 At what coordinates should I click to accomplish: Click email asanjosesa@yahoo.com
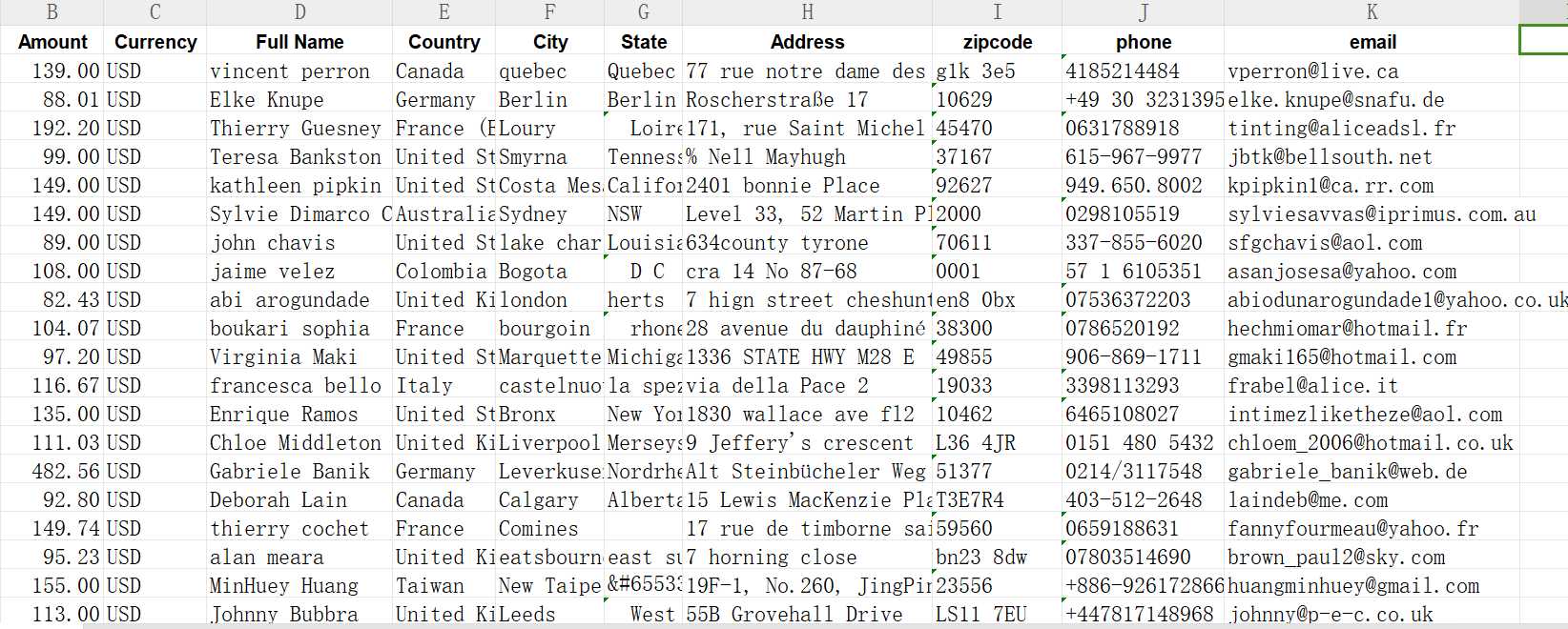coord(1372,271)
